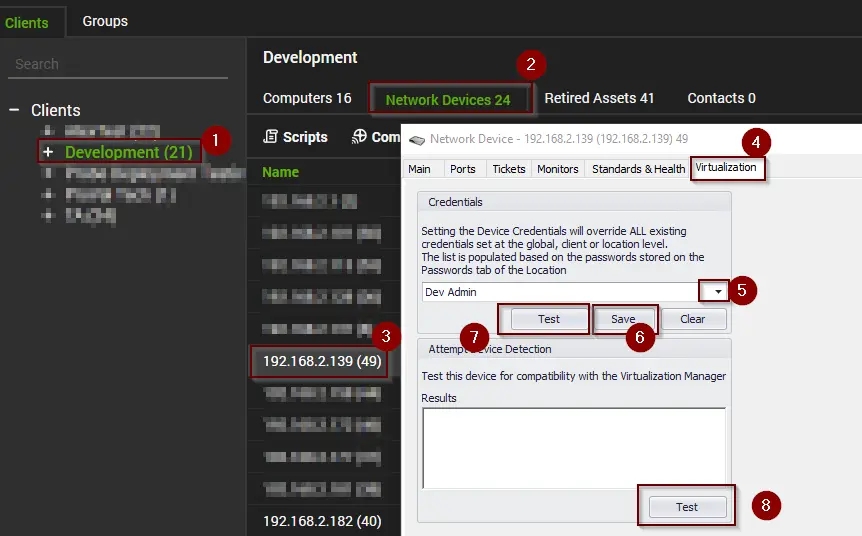
Task: Select device 192.168.2.139 (49) in list
Action: (322, 361)
